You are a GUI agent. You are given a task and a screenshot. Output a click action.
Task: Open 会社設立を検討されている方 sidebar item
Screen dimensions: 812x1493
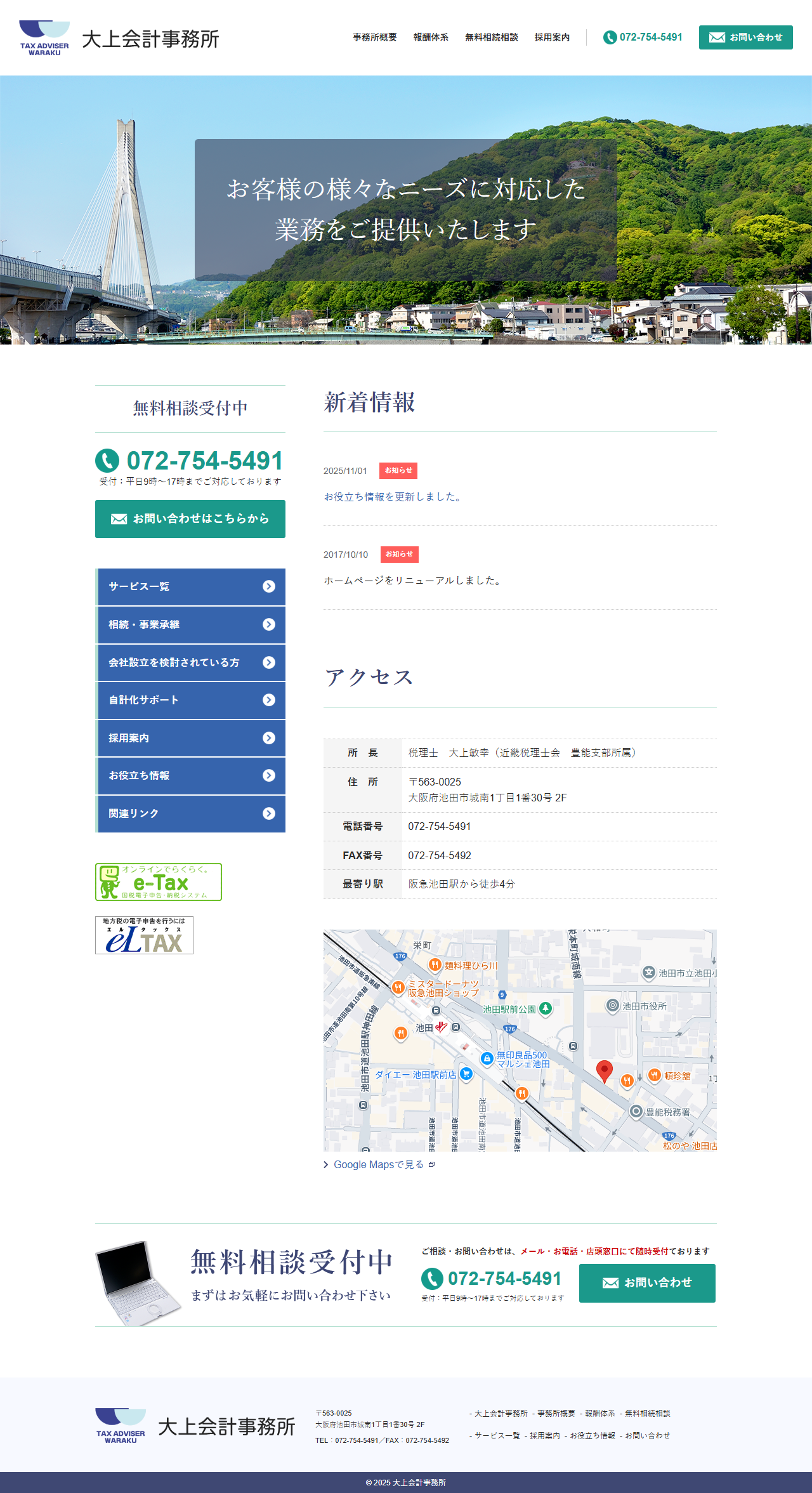190,662
